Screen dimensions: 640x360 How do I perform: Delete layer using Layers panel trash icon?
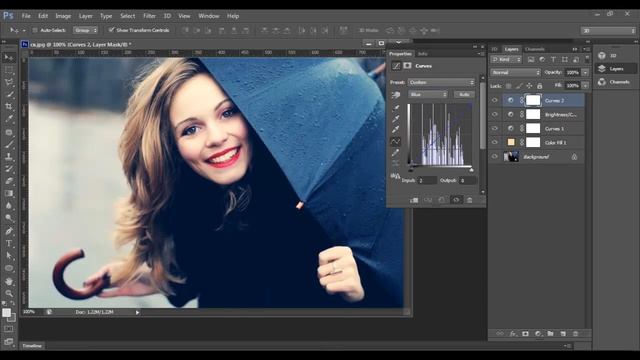(x=576, y=334)
